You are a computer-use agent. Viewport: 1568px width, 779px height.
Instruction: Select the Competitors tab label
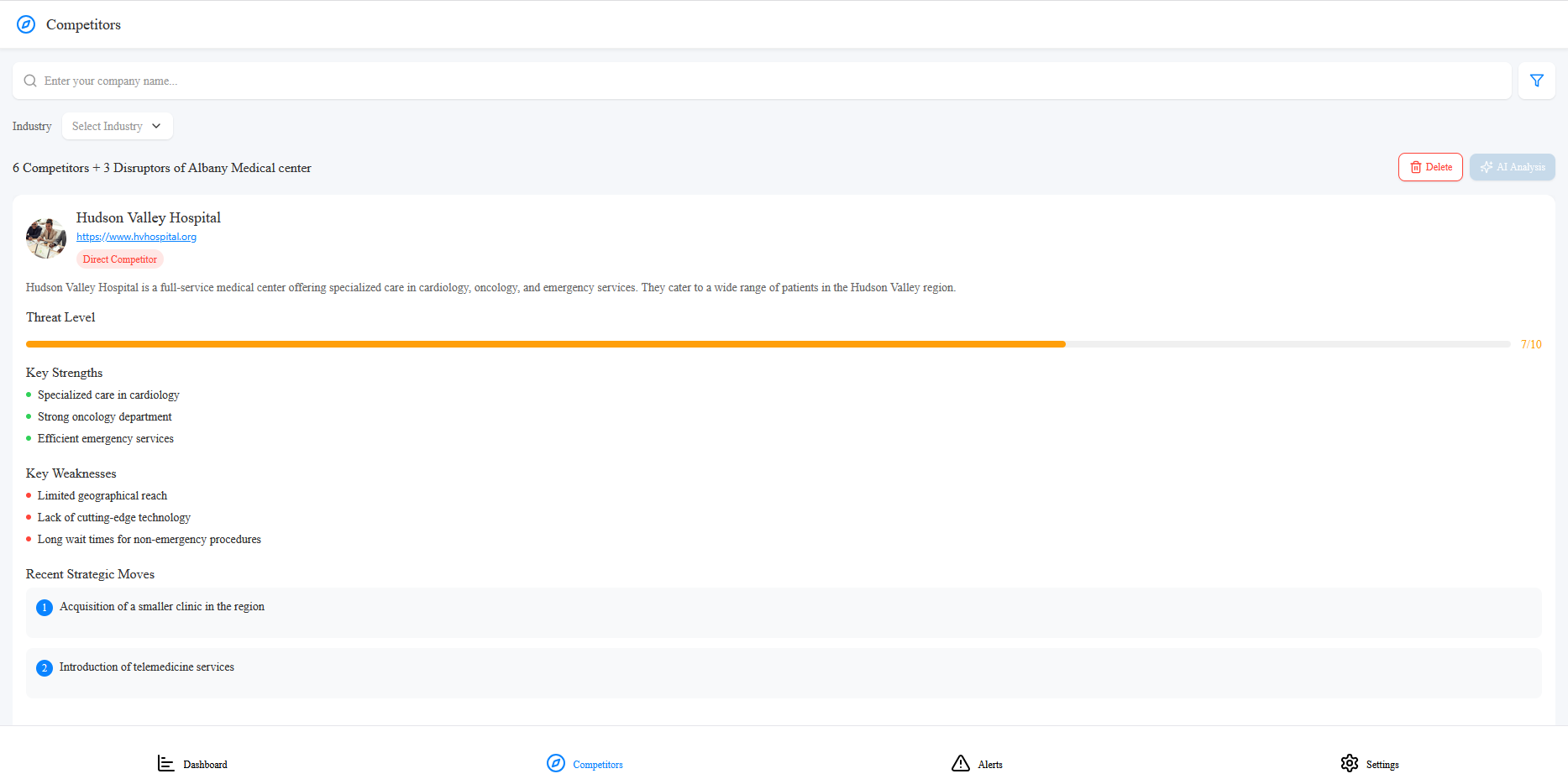(598, 765)
